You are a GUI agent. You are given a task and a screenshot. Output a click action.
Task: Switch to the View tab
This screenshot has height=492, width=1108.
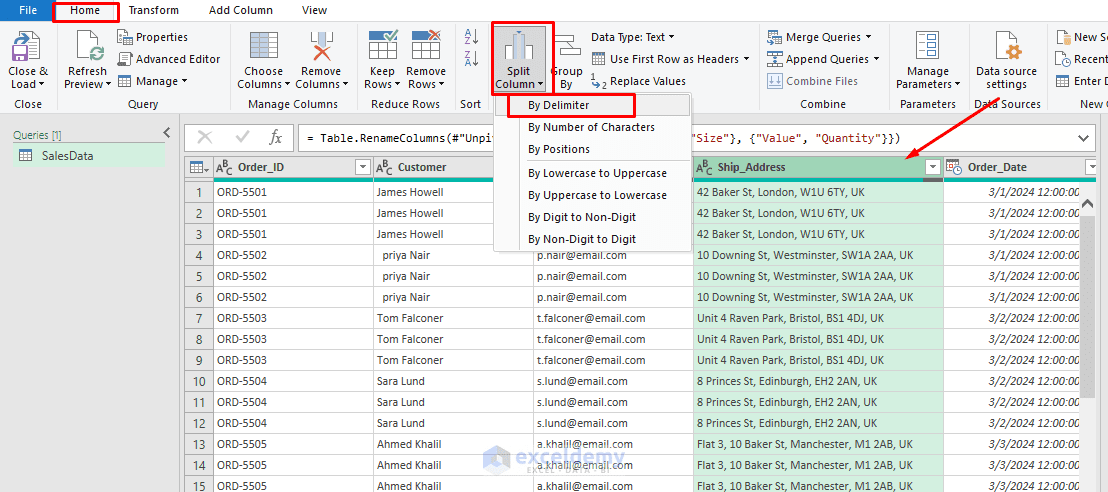(314, 10)
